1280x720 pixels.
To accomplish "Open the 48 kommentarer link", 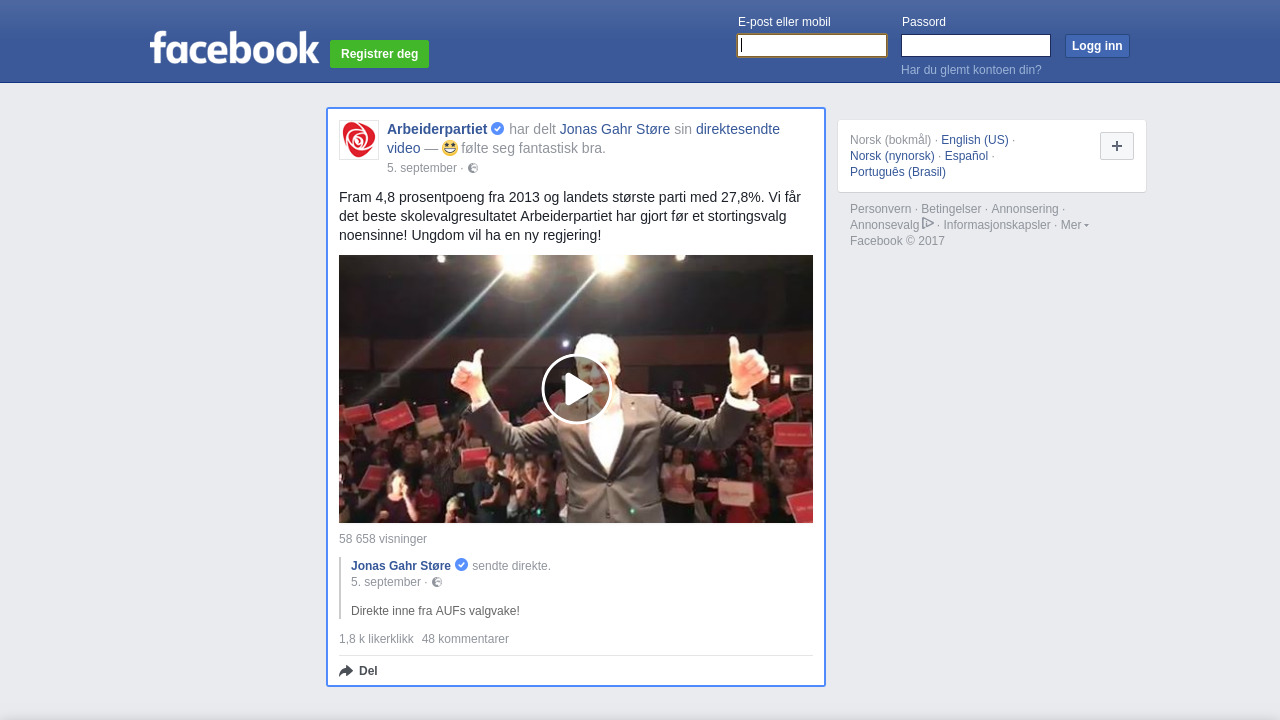I will pos(465,639).
